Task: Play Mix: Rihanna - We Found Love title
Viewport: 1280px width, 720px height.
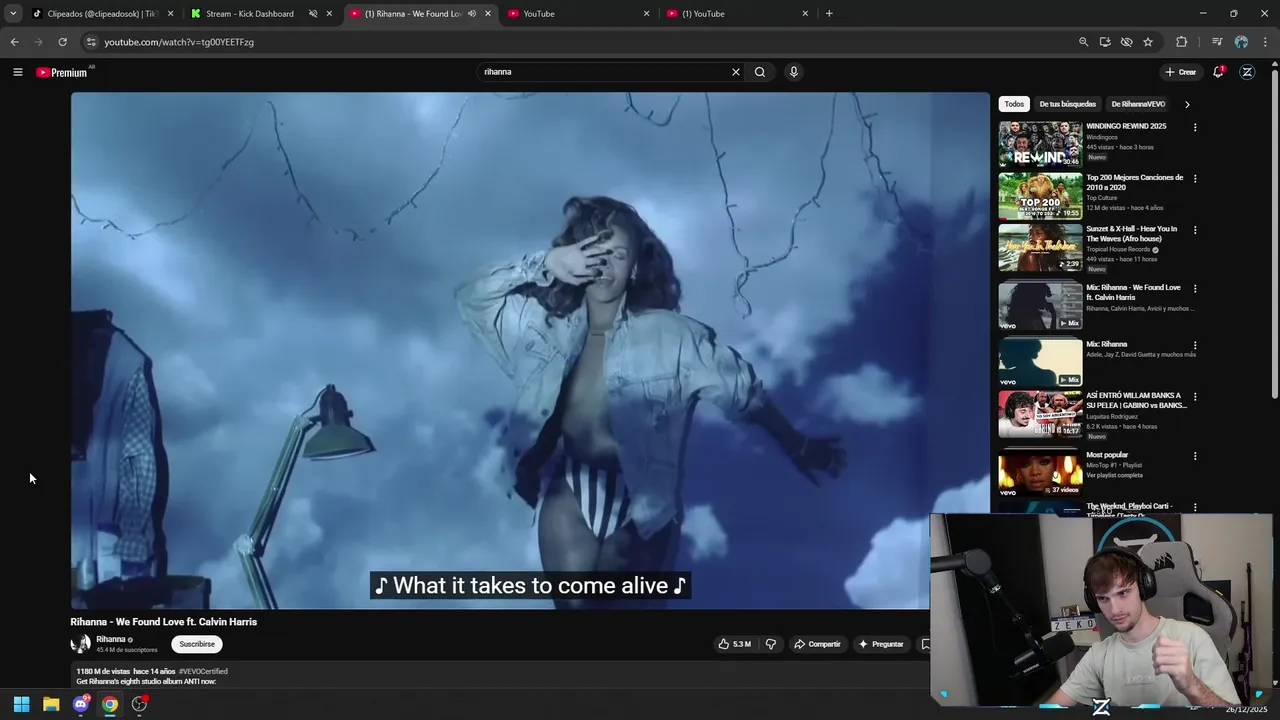Action: (1133, 292)
